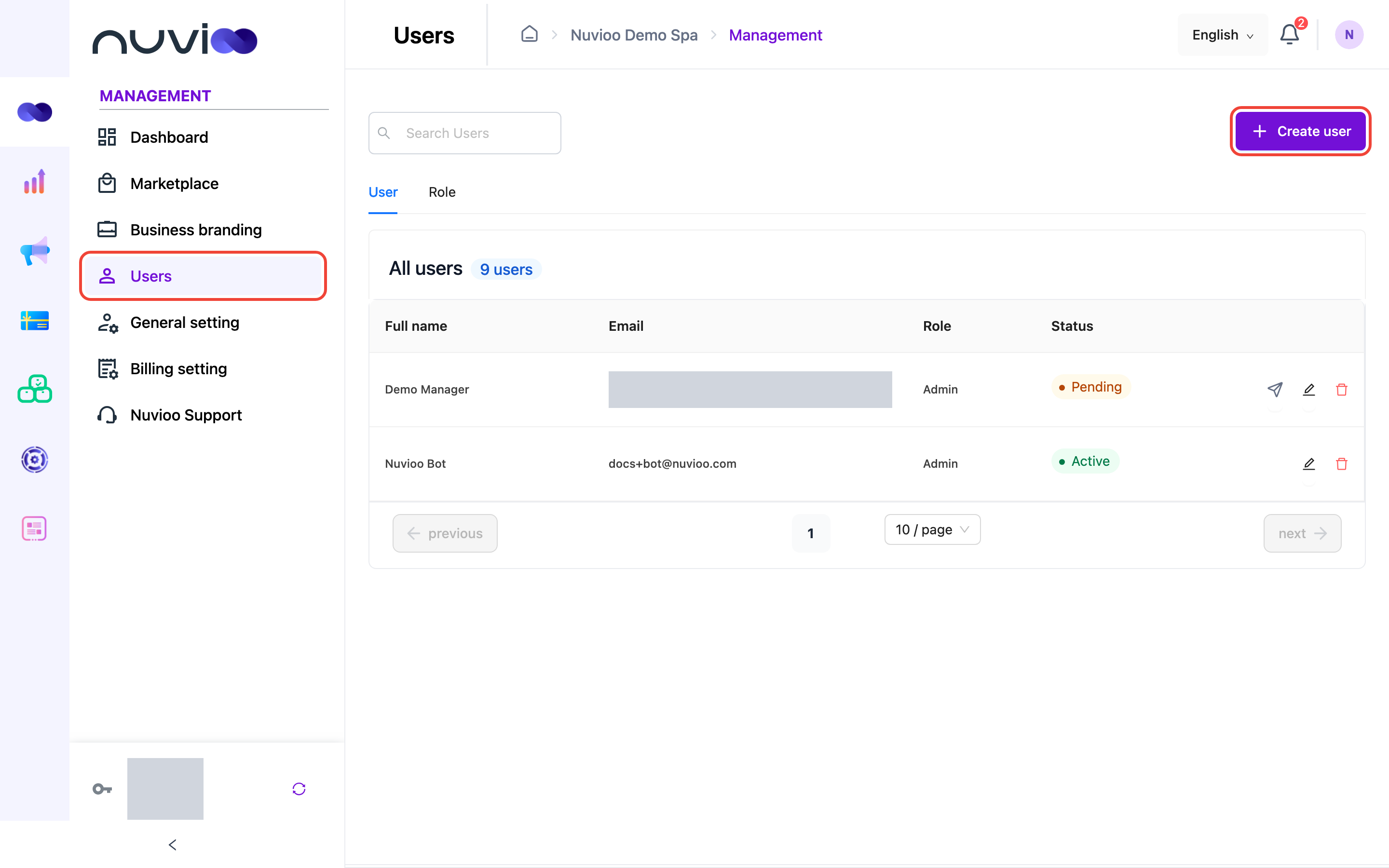Delete the Demo Manager user
The image size is (1389, 868).
1341,389
